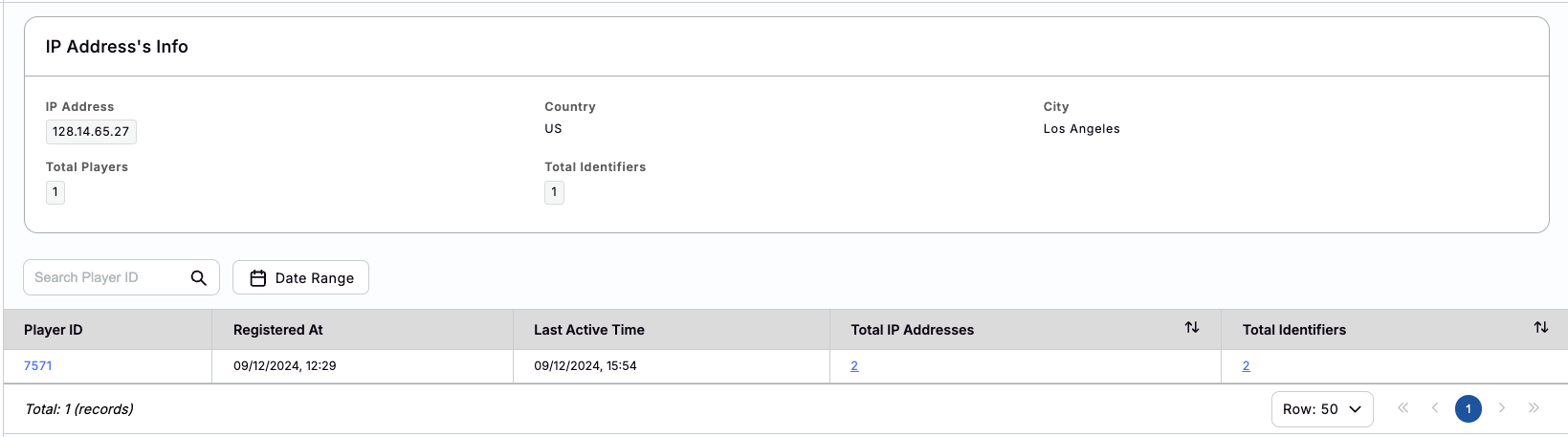Go to next page arrow
The image size is (1568, 437).
(1502, 408)
